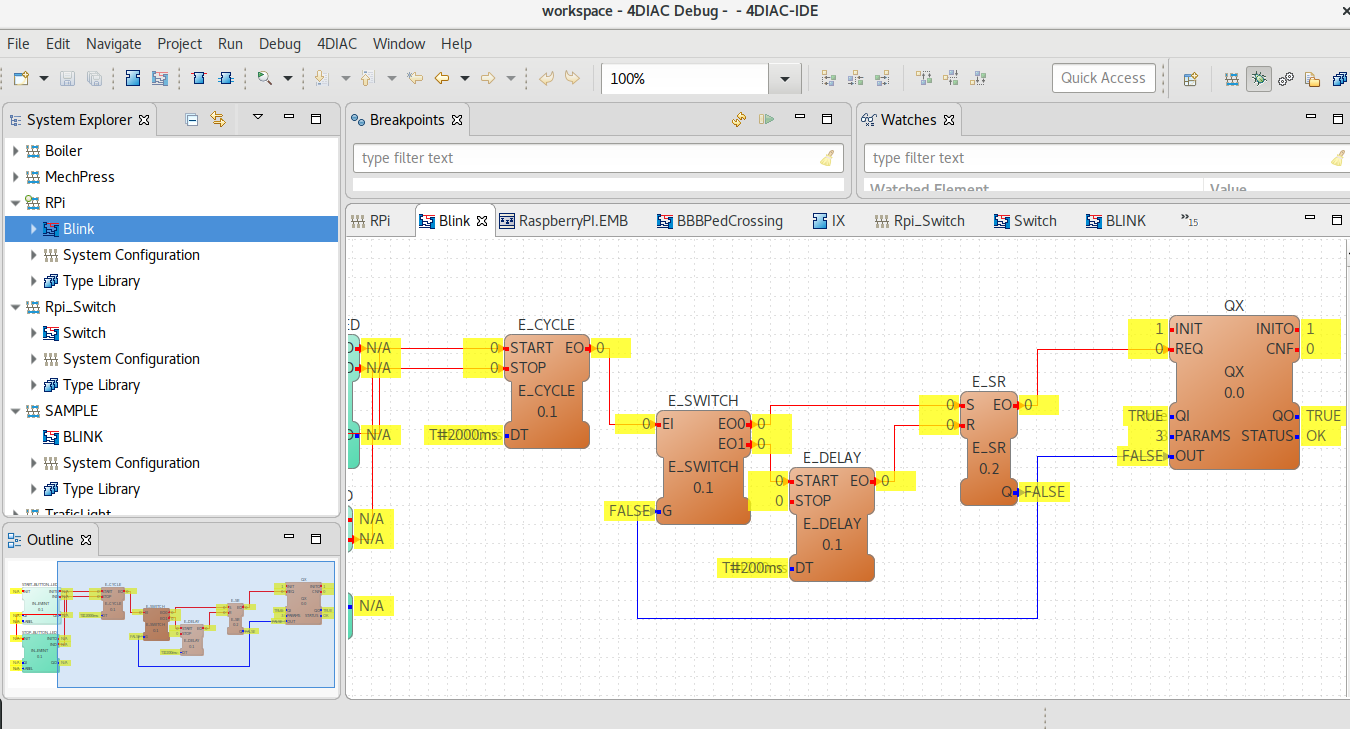Viewport: 1350px width, 729px height.
Task: Open the Debug menu
Action: tap(279, 44)
